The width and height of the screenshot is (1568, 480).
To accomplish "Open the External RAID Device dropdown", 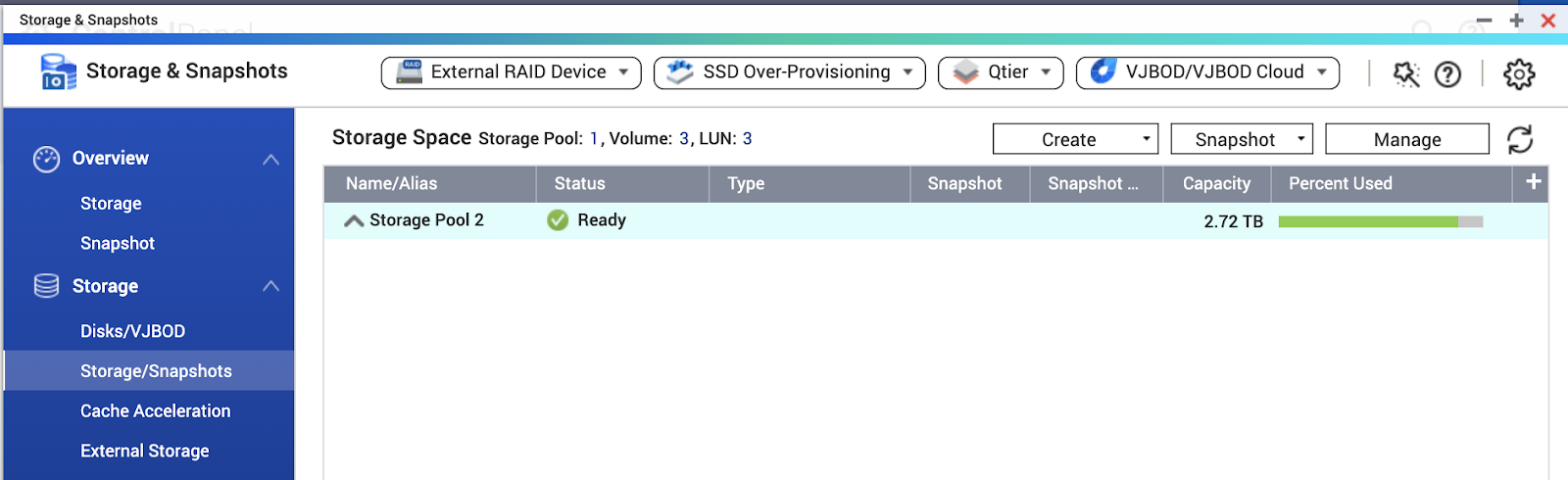I will (x=512, y=72).
